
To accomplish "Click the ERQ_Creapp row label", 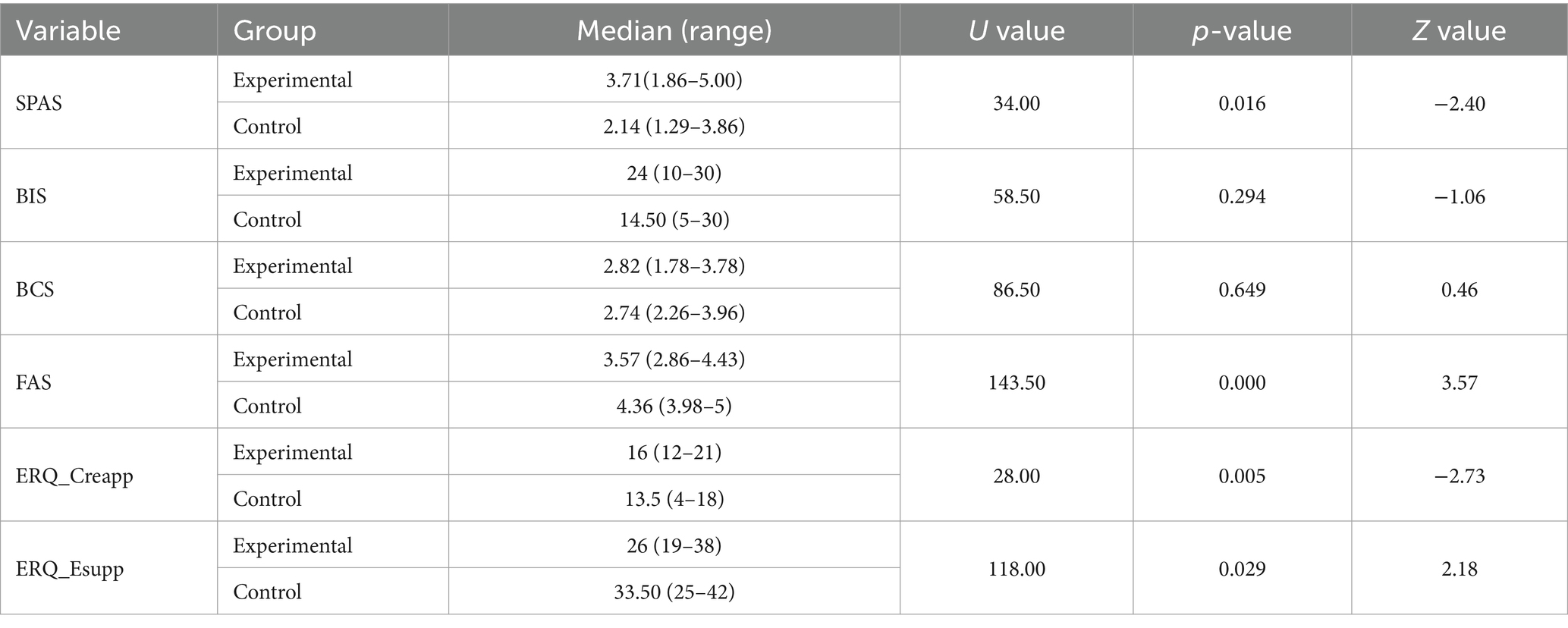I will 74,476.
